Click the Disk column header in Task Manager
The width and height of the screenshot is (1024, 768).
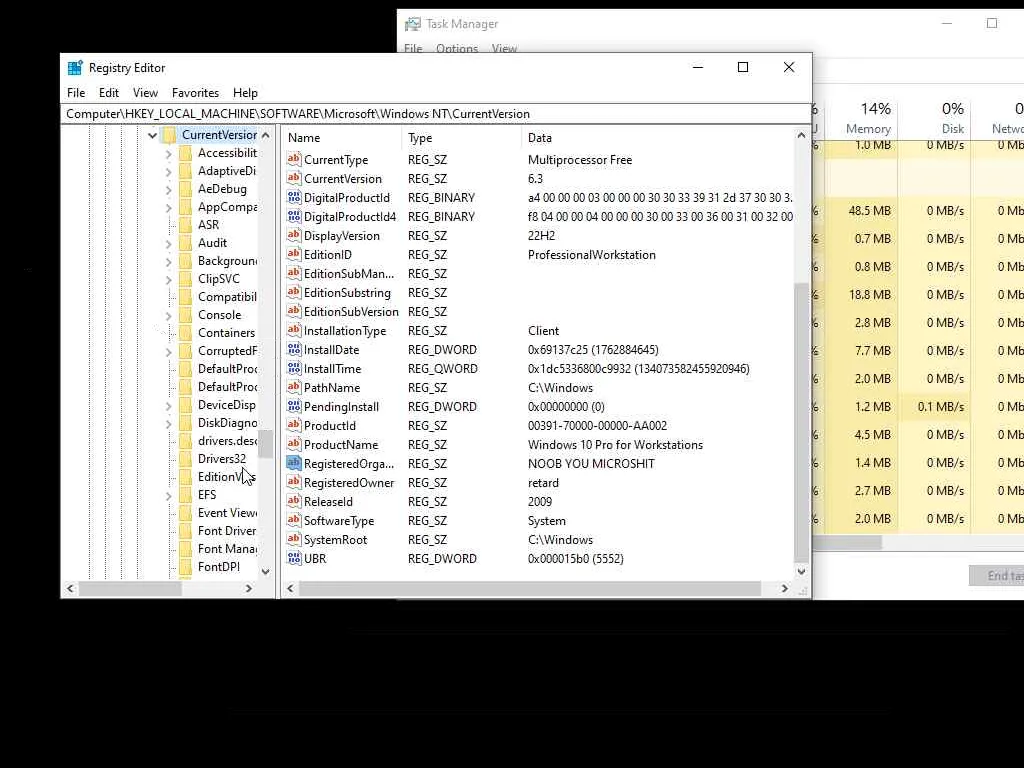(935, 118)
